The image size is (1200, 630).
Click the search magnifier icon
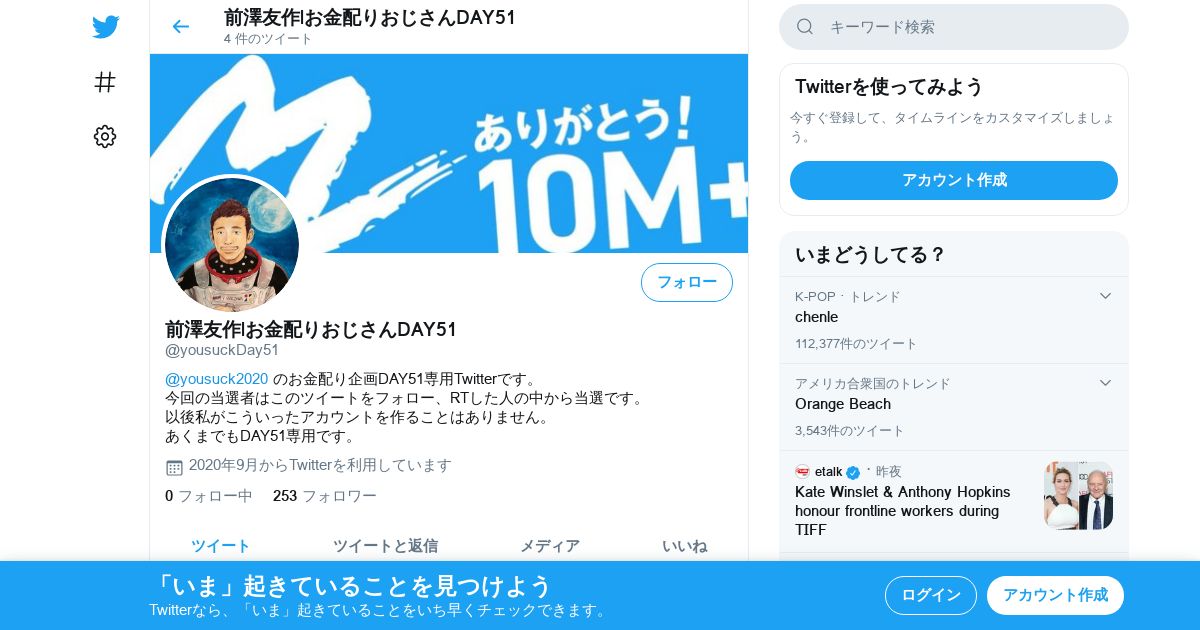point(805,27)
